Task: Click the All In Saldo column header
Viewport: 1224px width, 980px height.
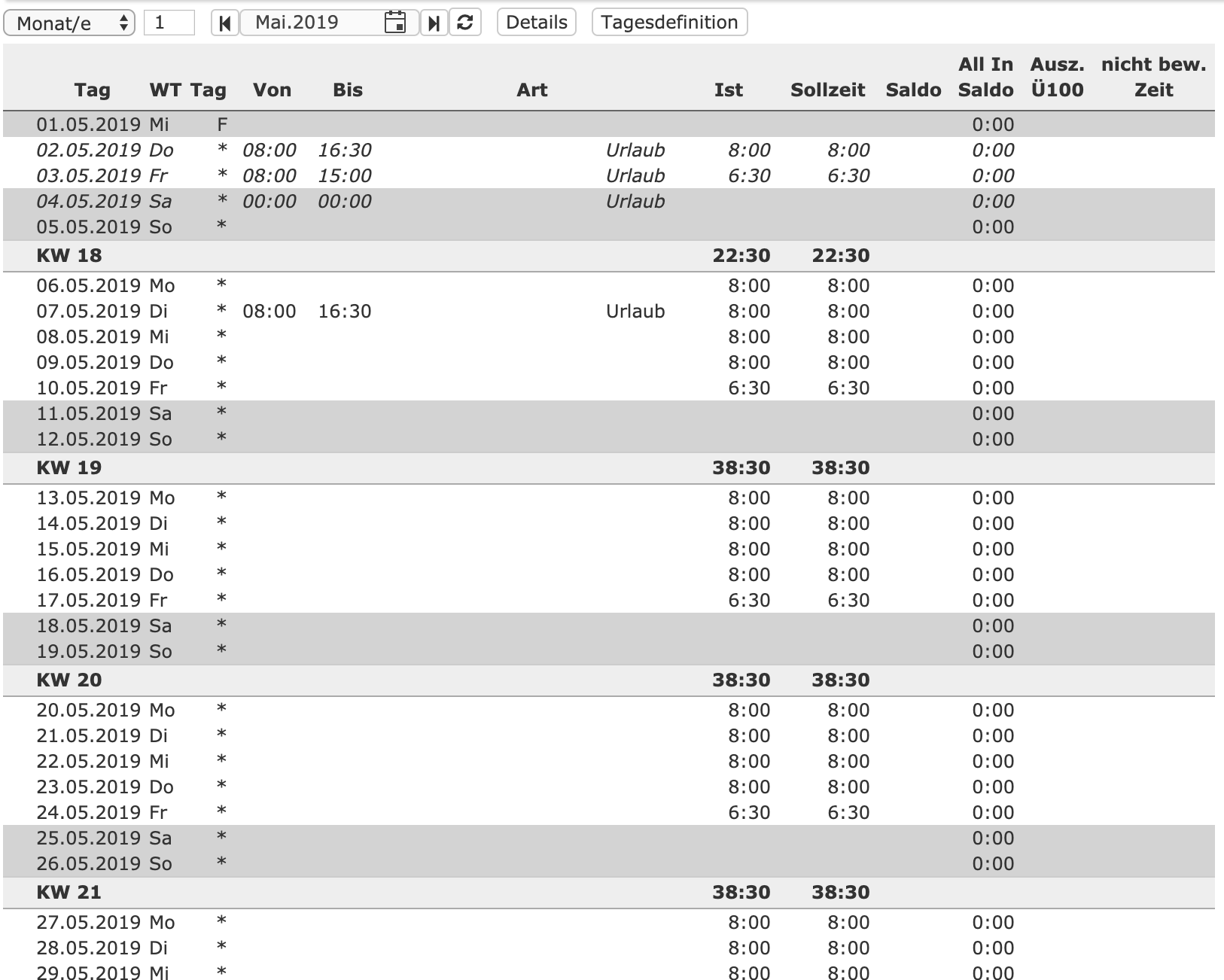Action: 985,77
